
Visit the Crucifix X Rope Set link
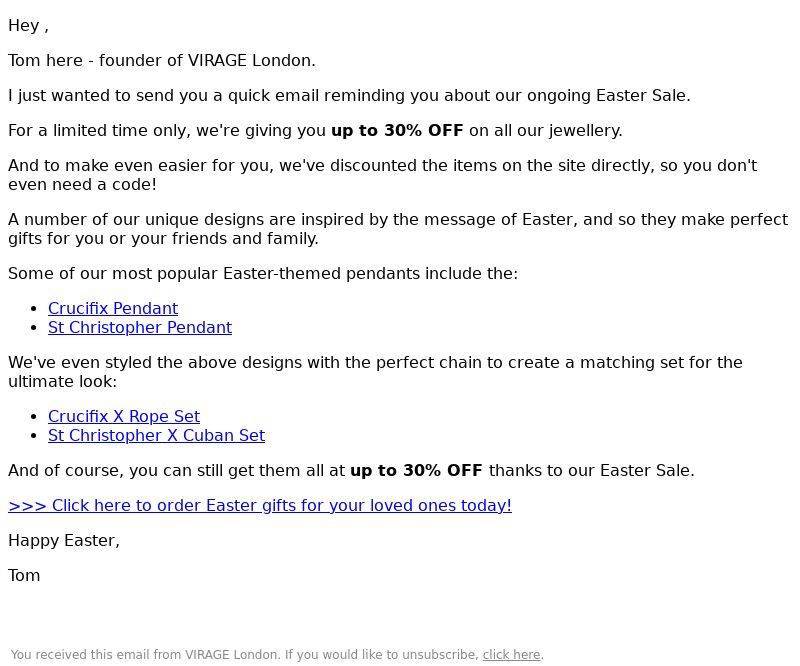point(124,416)
